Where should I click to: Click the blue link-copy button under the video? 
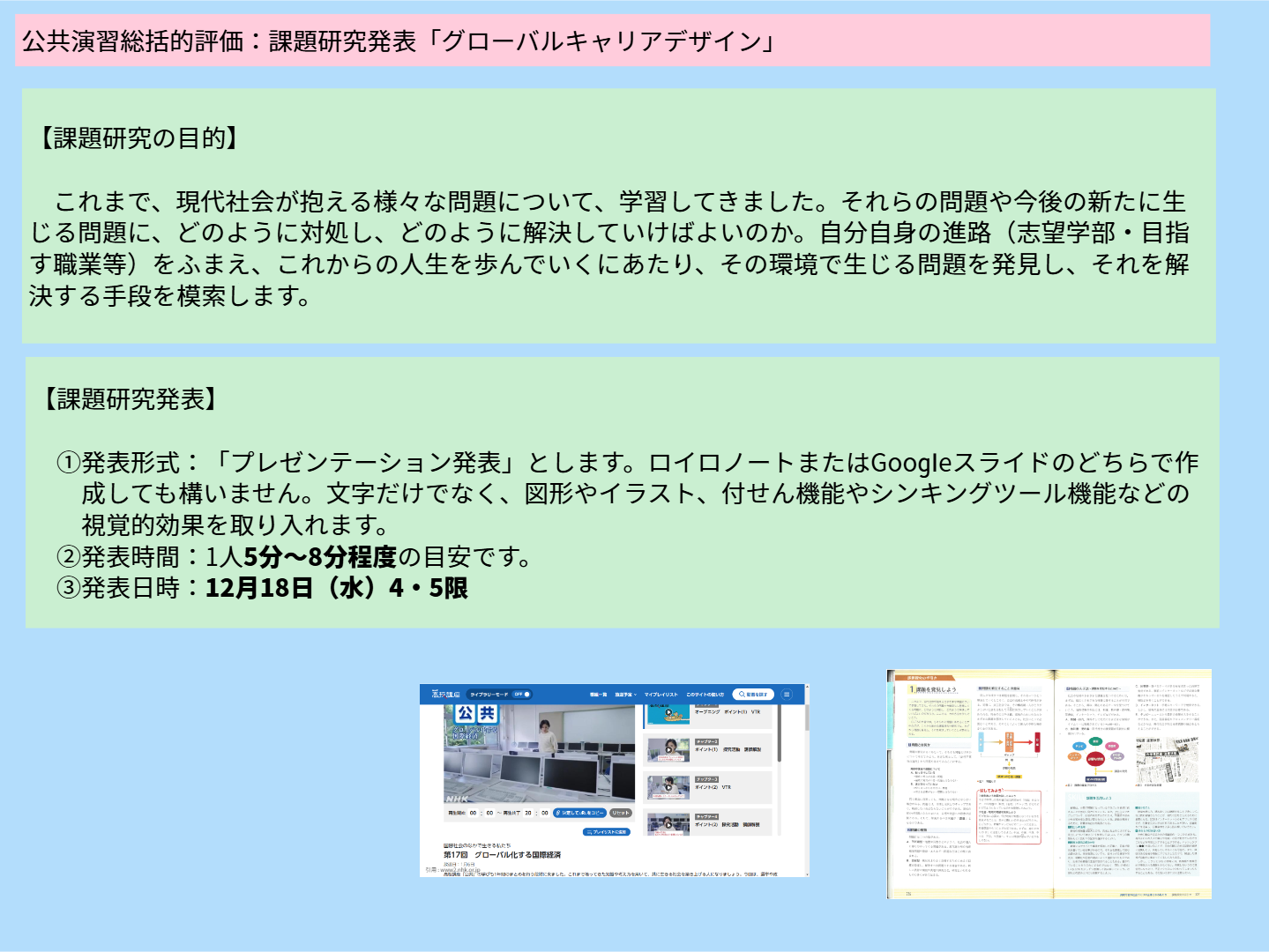click(x=579, y=813)
